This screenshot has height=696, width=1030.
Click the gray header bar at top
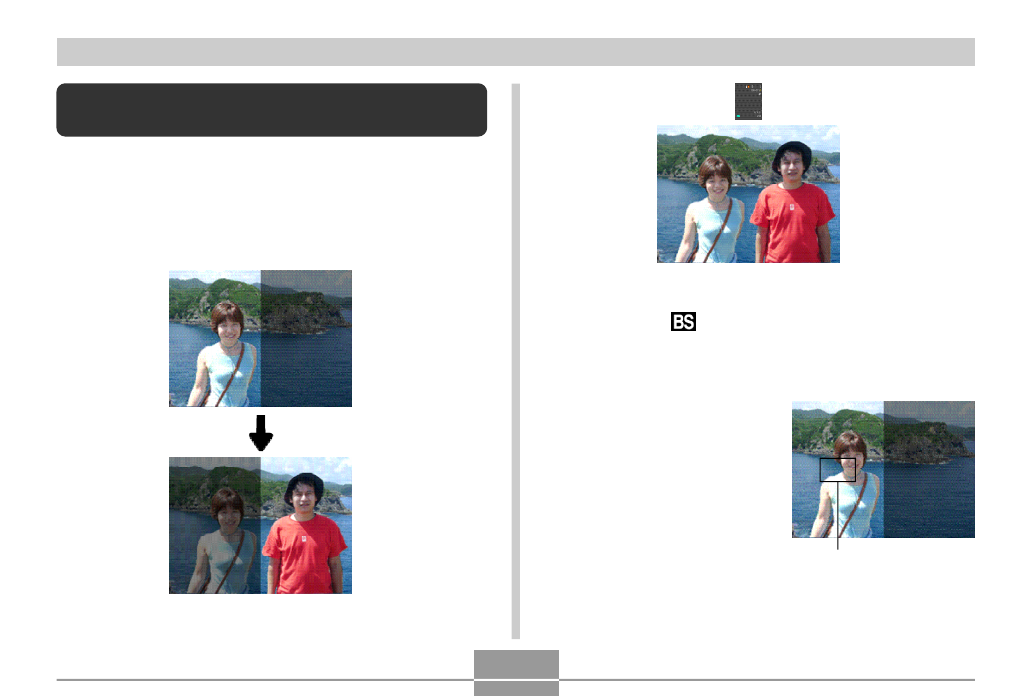coord(516,52)
